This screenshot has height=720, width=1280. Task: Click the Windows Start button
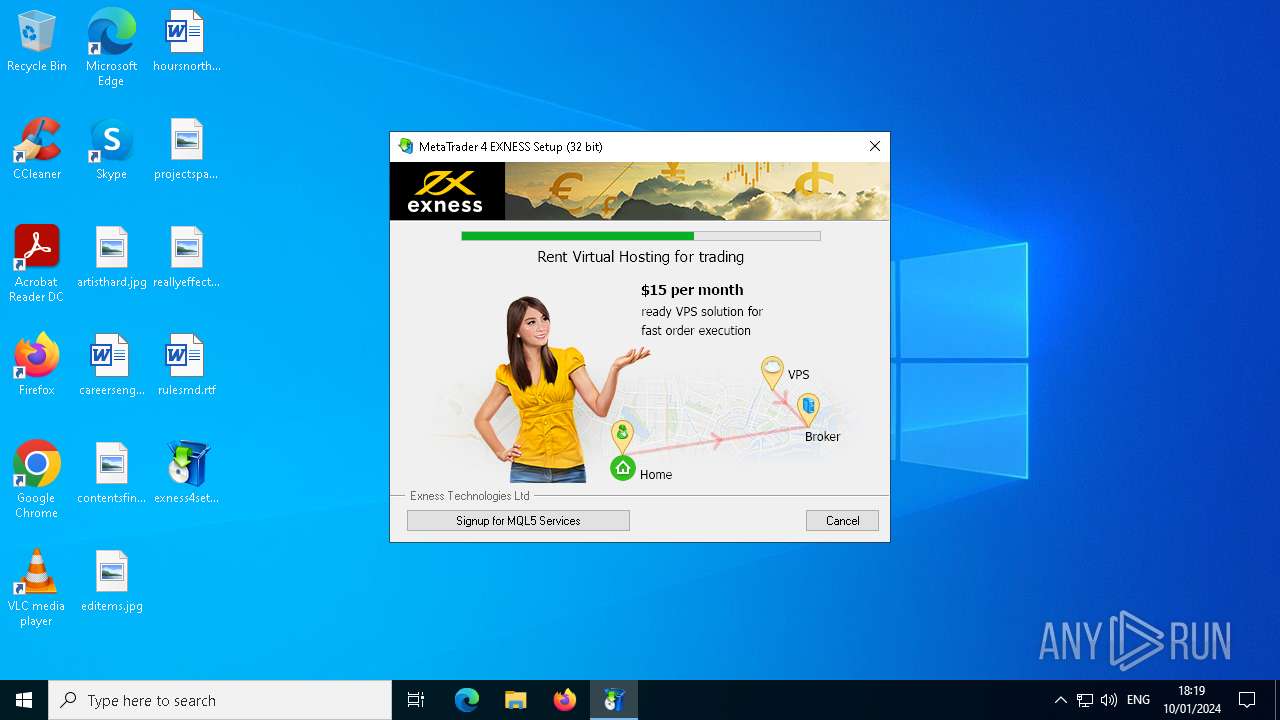point(24,700)
